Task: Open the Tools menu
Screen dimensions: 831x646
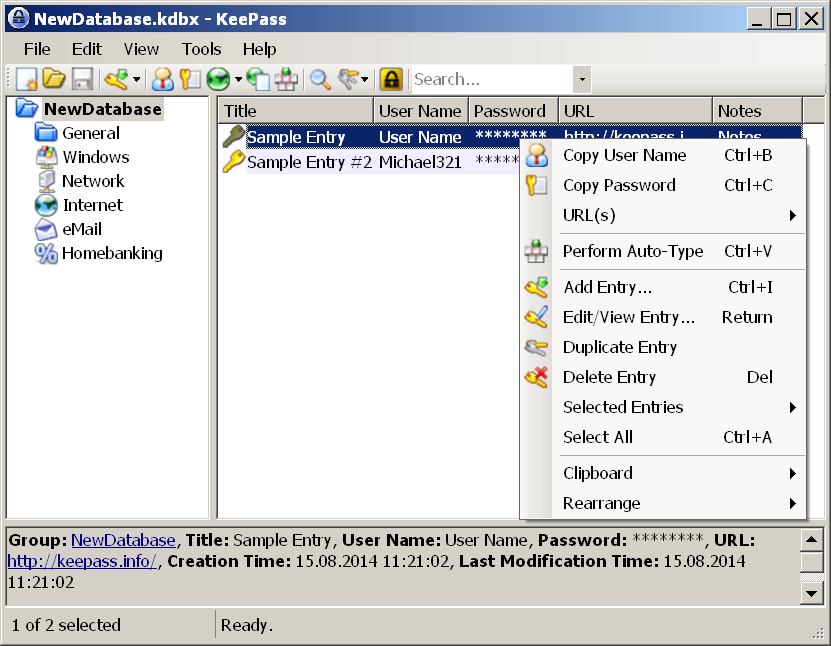Action: 201,48
